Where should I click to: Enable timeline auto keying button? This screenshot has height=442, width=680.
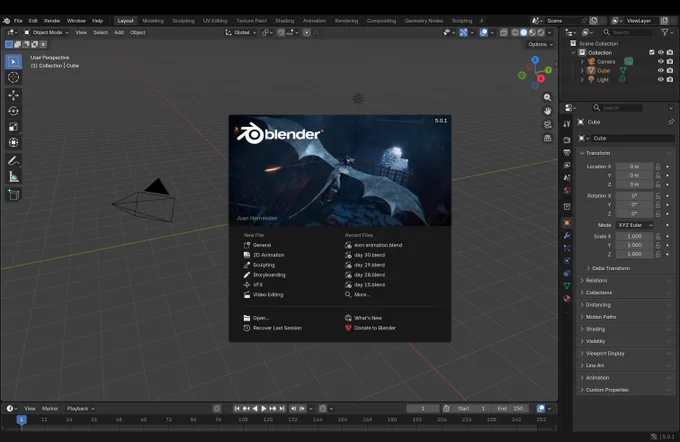(x=217, y=409)
